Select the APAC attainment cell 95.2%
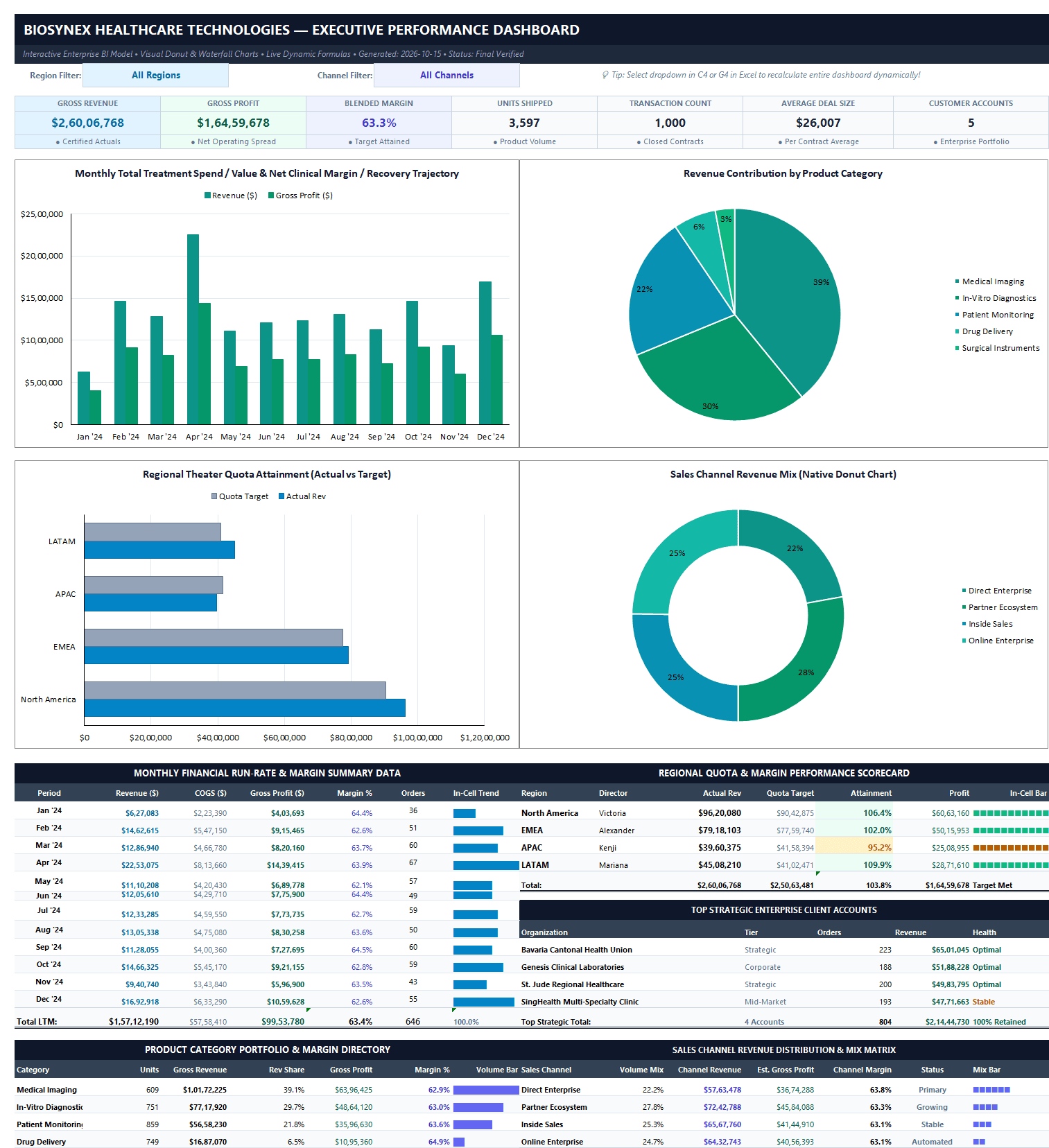1049x1148 pixels. [x=853, y=847]
